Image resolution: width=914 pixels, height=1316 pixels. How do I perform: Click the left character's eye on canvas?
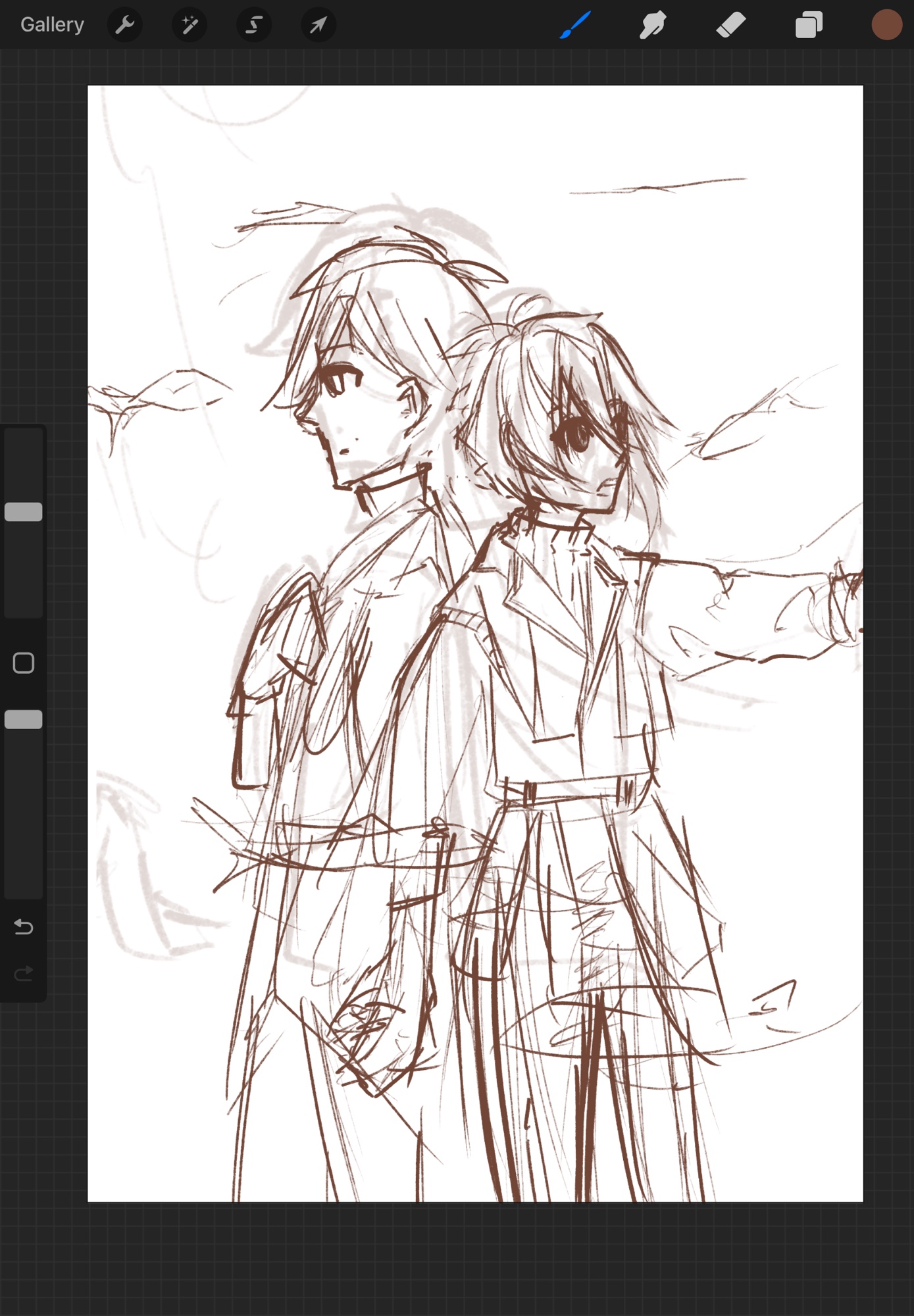339,380
